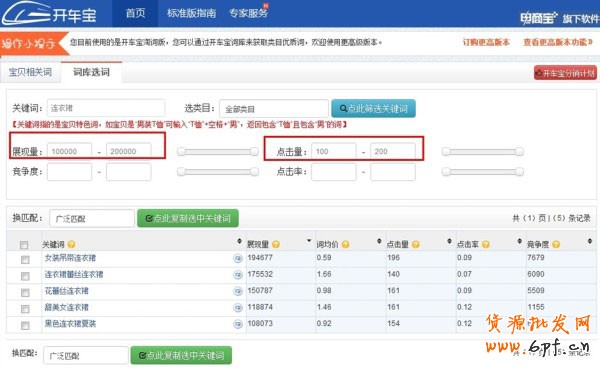Focus the 展现量 minimum field showing 100000
Viewport: 600px width, 368px height.
pos(69,151)
